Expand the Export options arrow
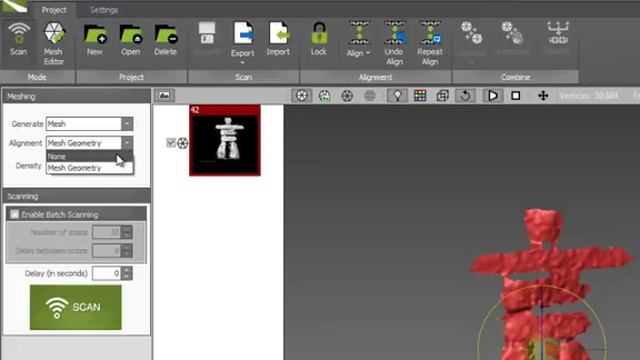 point(242,63)
